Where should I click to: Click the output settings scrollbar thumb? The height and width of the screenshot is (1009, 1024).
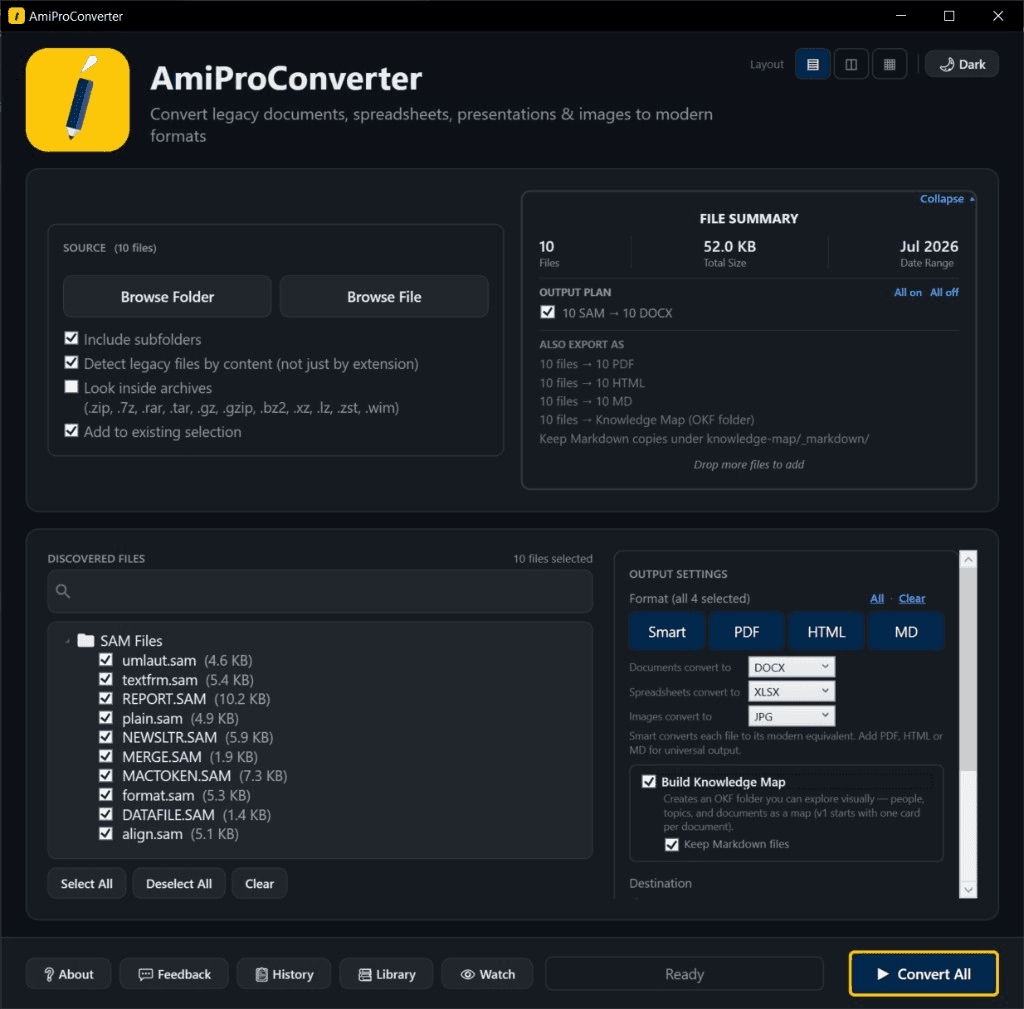968,669
